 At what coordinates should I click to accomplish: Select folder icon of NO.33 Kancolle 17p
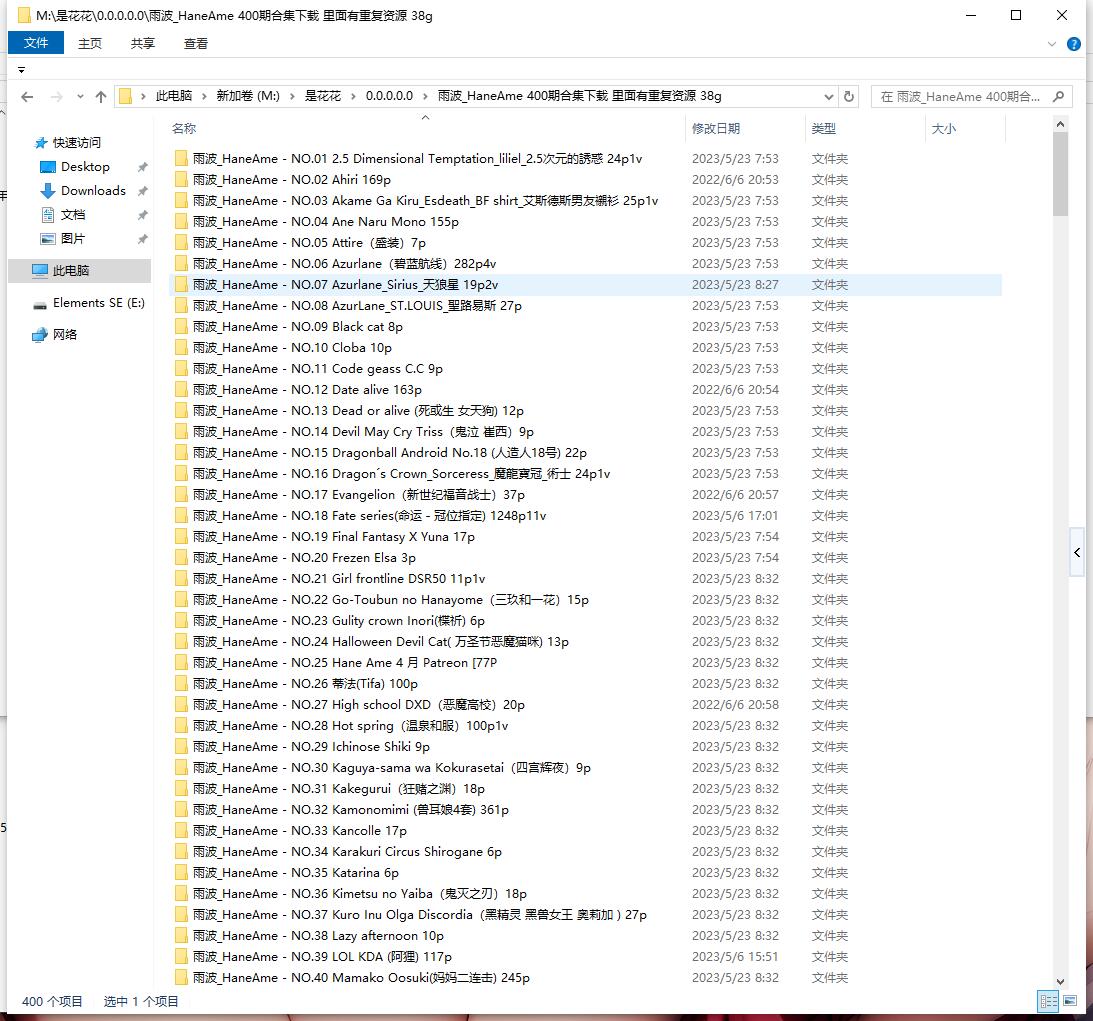point(181,831)
